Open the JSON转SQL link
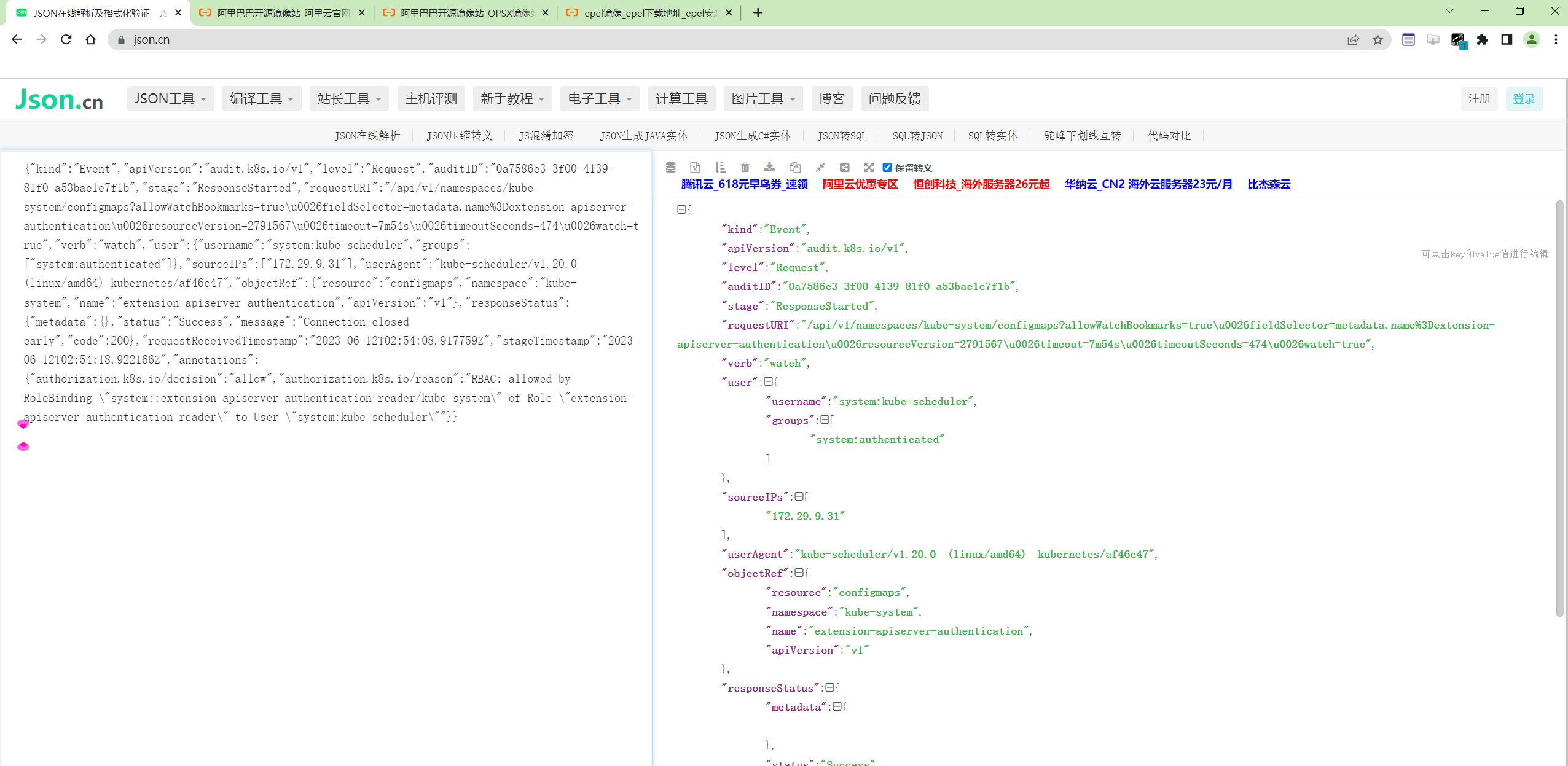The image size is (1568, 766). [842, 135]
